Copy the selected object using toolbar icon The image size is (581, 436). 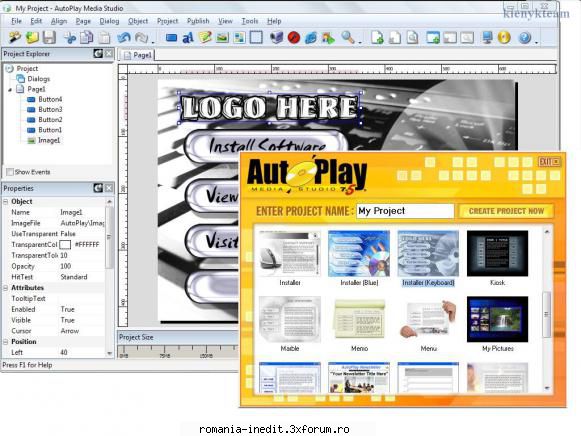click(x=87, y=37)
